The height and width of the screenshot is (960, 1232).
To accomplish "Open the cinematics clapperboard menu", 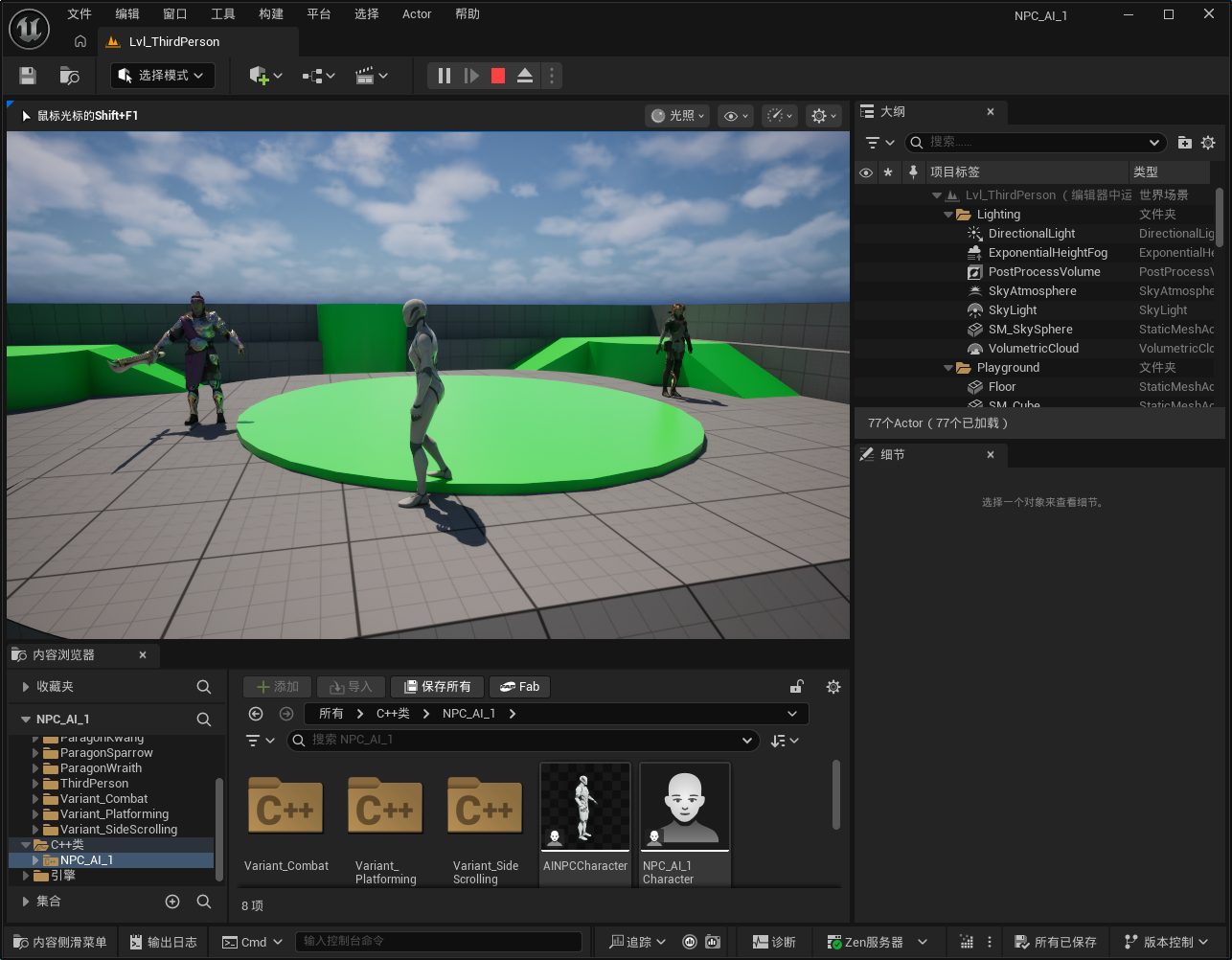I will coord(372,76).
